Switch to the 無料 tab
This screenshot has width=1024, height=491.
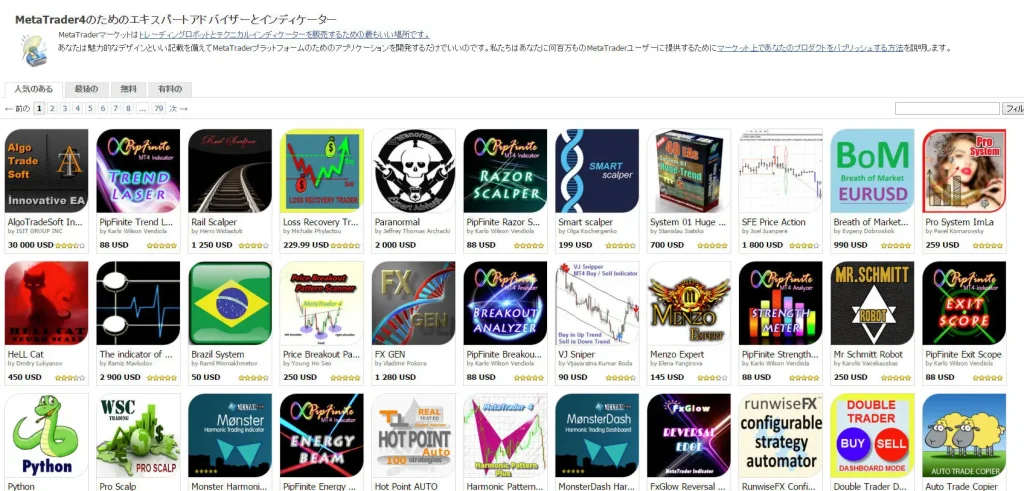point(128,89)
